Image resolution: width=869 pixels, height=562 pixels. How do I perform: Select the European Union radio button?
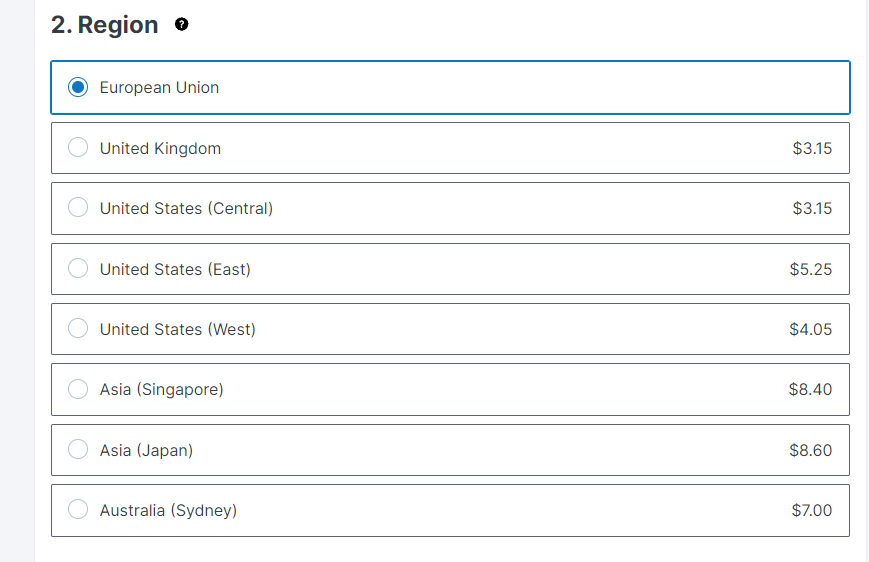pos(78,87)
